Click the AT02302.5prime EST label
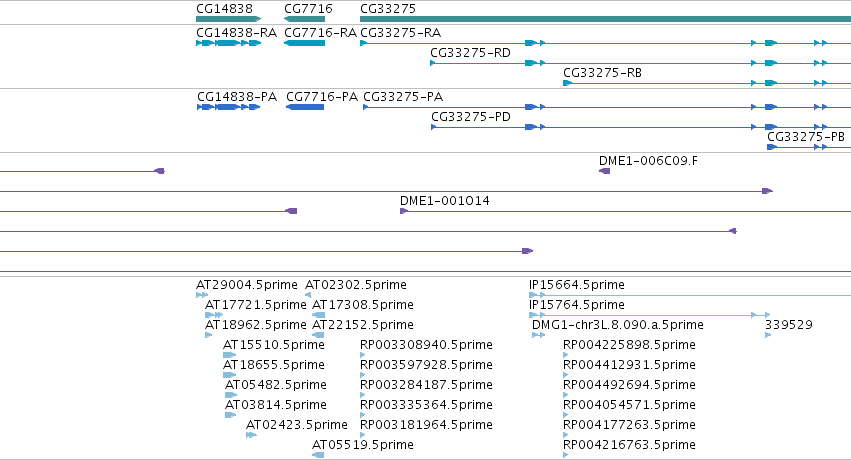 356,285
